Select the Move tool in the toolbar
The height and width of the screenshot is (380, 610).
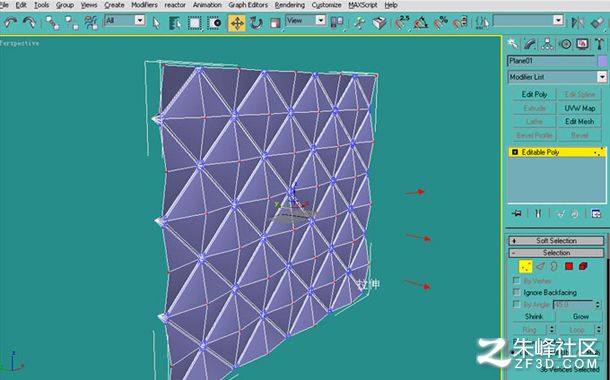[237, 23]
